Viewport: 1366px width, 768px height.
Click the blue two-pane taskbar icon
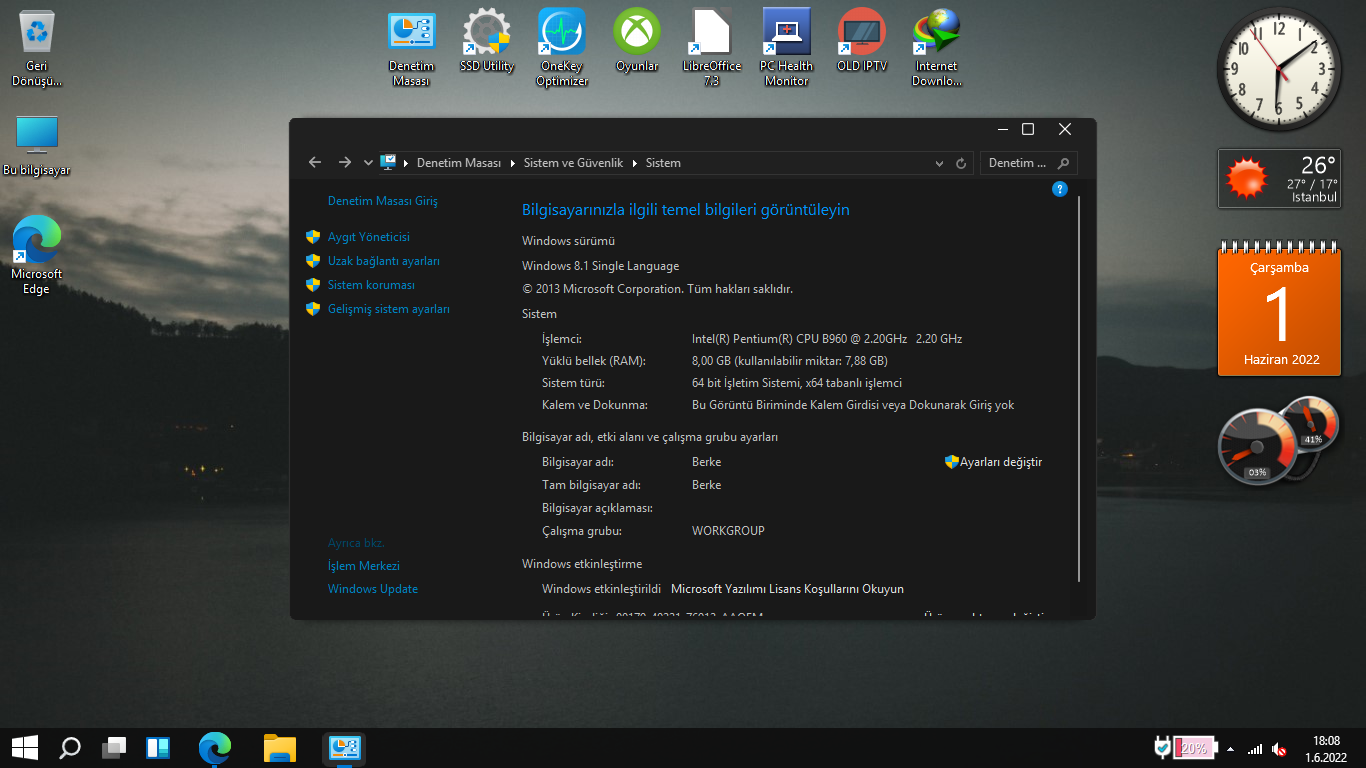click(x=158, y=747)
